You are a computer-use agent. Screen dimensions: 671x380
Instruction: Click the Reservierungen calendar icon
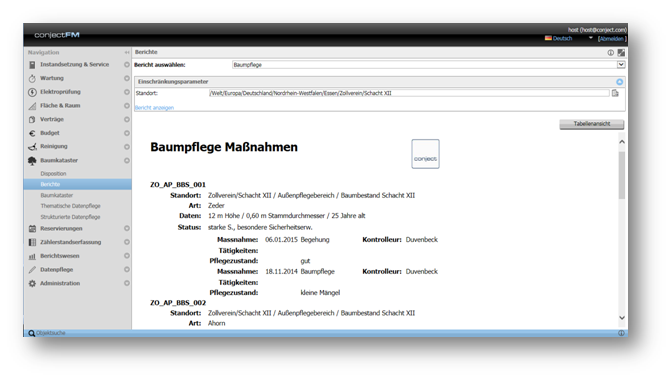point(32,229)
